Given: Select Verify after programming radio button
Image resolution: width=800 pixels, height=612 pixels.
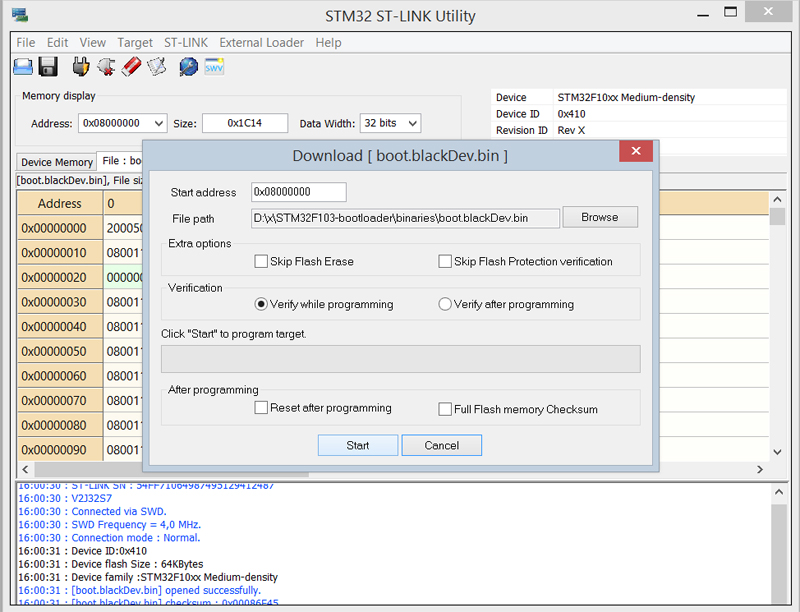Looking at the screenshot, I should [x=445, y=304].
